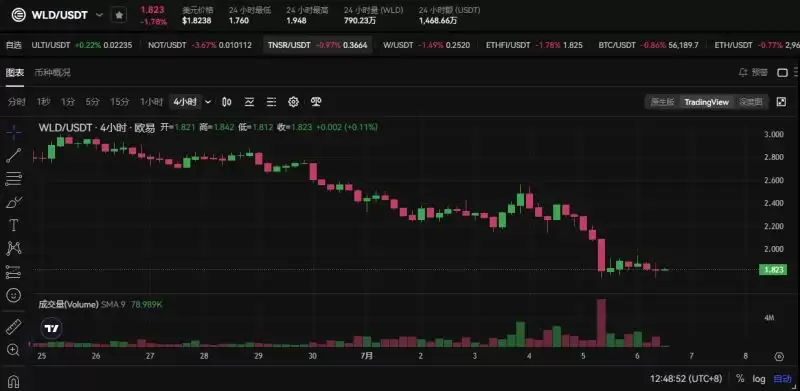Toggle the magnet snap tool
The height and width of the screenshot is (391, 800).
coord(14,381)
